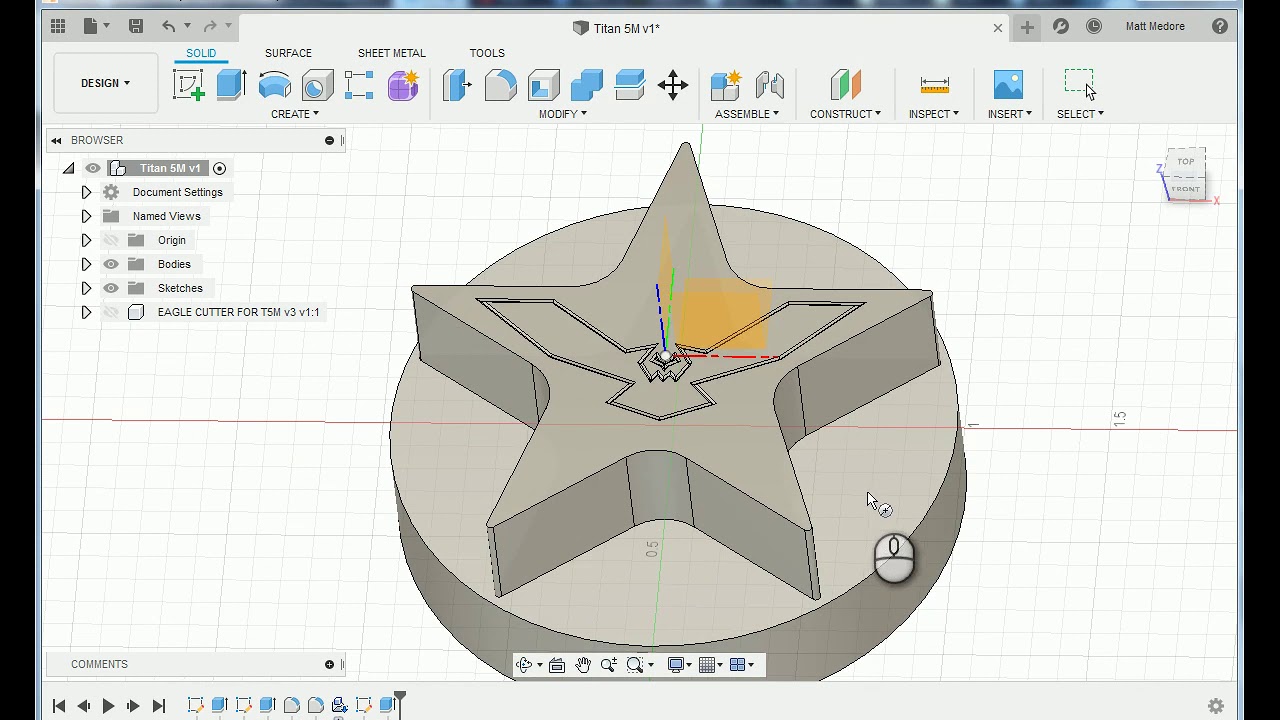Image resolution: width=1280 pixels, height=720 pixels.
Task: Select the window Select tool
Action: [1080, 84]
